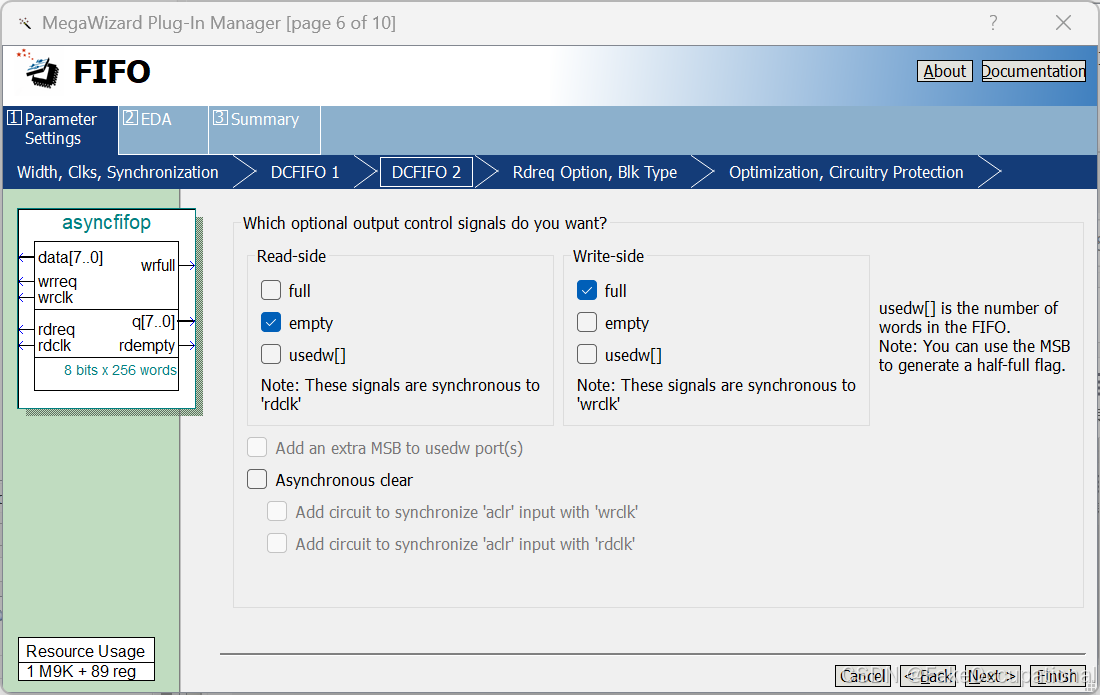Click the '1 M9K + 89 reg' resource value

point(81,671)
